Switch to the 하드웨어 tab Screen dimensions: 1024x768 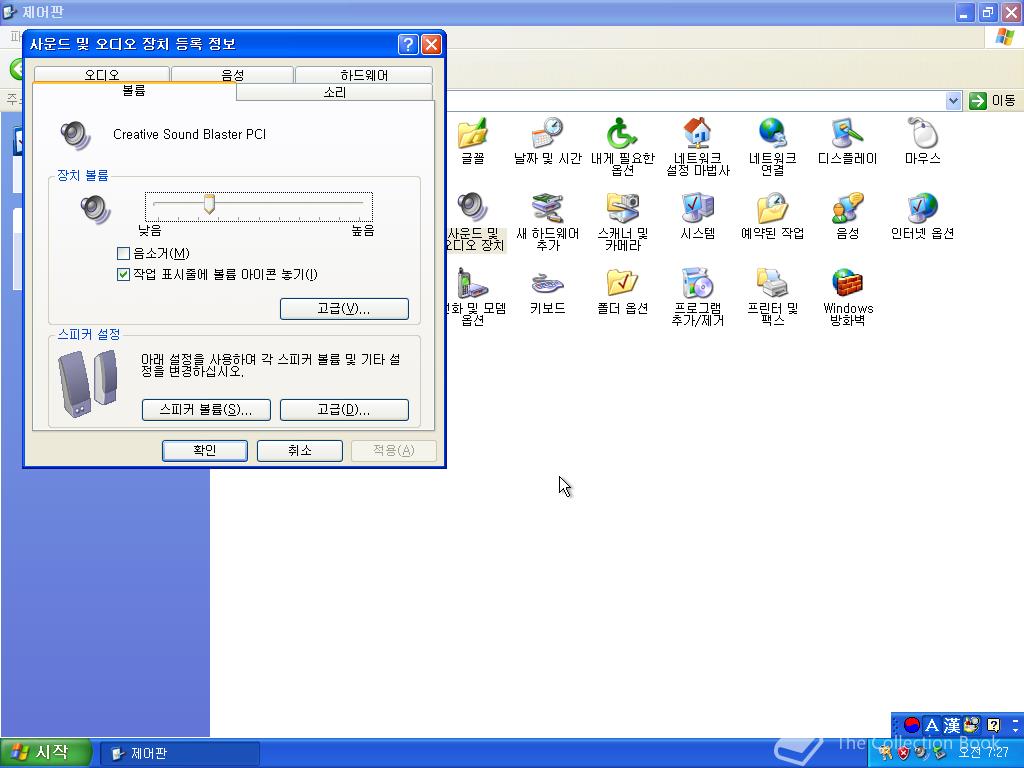pyautogui.click(x=364, y=74)
